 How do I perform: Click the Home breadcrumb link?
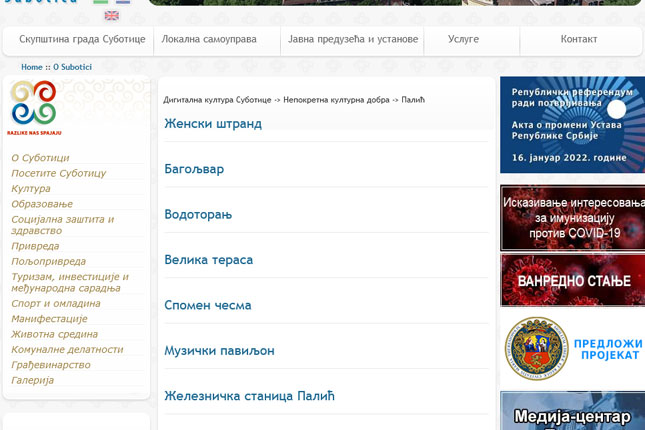(x=32, y=67)
